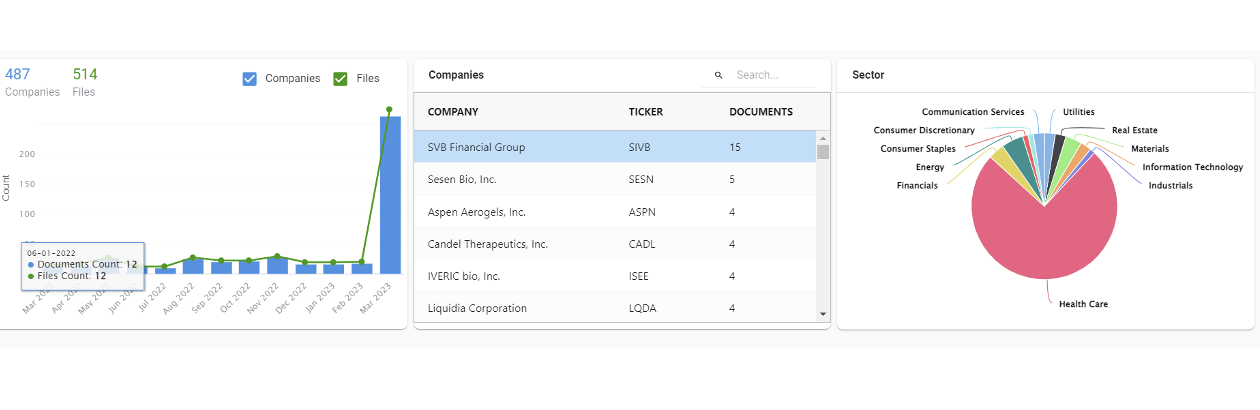Sort by the TICKER column header
This screenshot has height=410, width=1260.
[645, 112]
